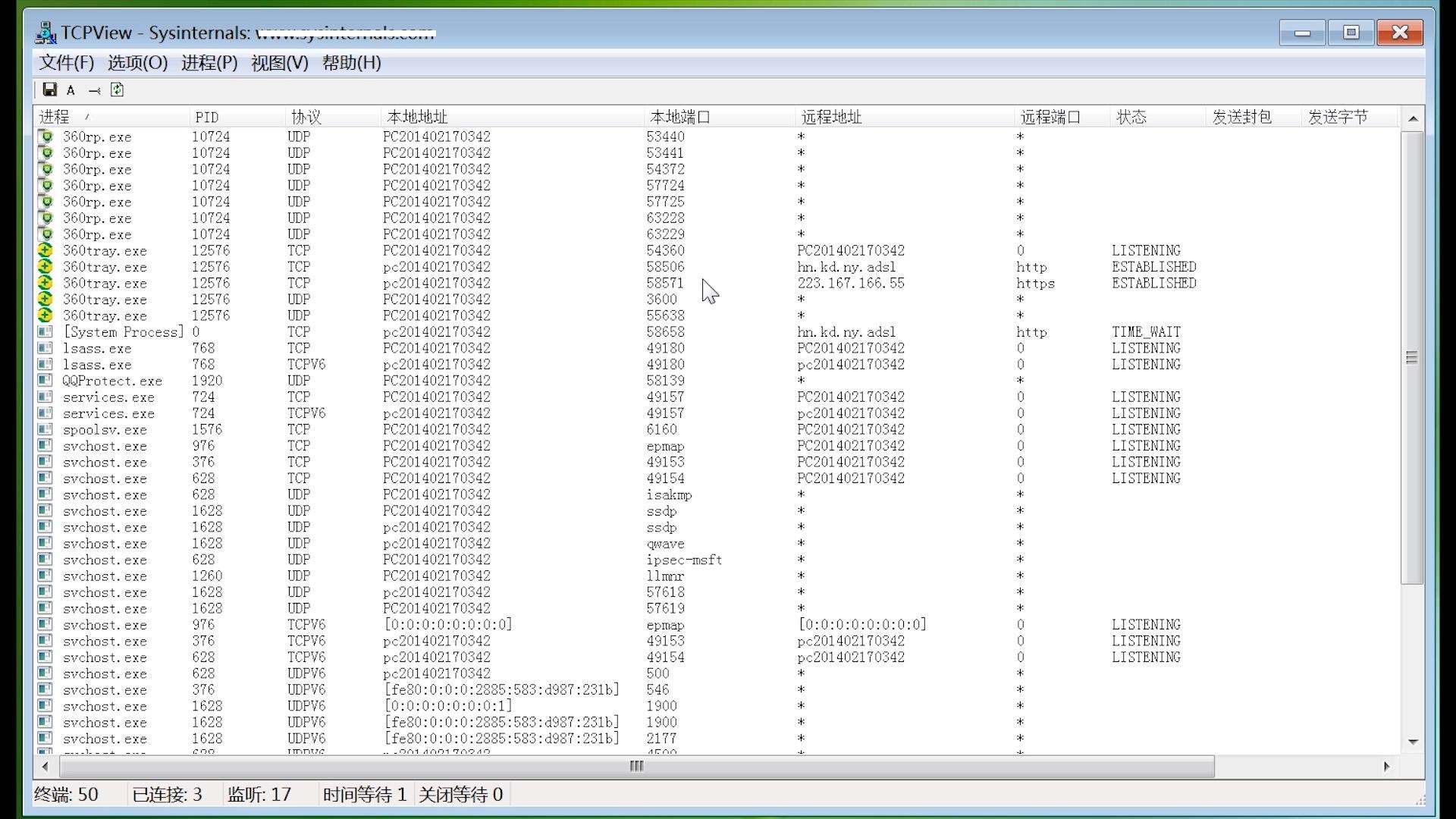
Task: Minimize the TCPView window
Action: pos(1302,33)
